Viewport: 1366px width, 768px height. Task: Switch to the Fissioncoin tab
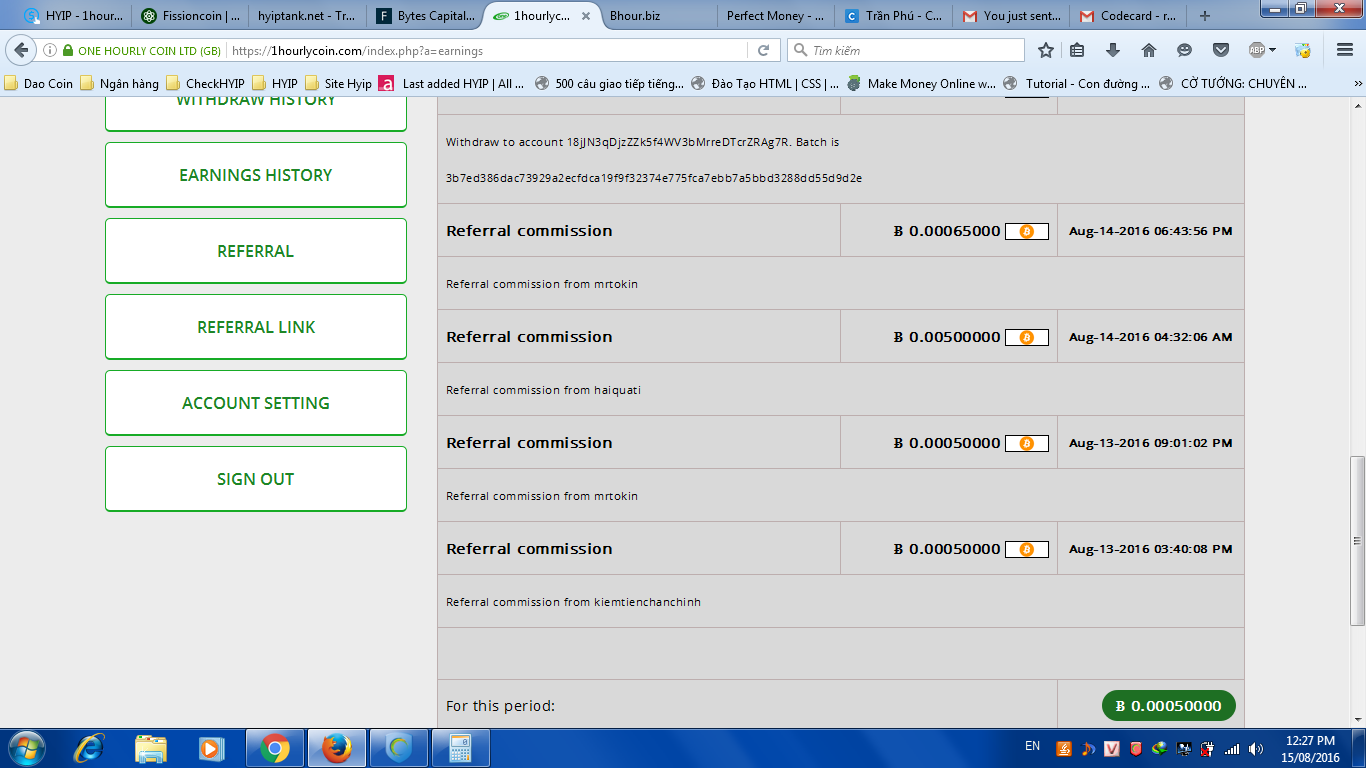[190, 16]
